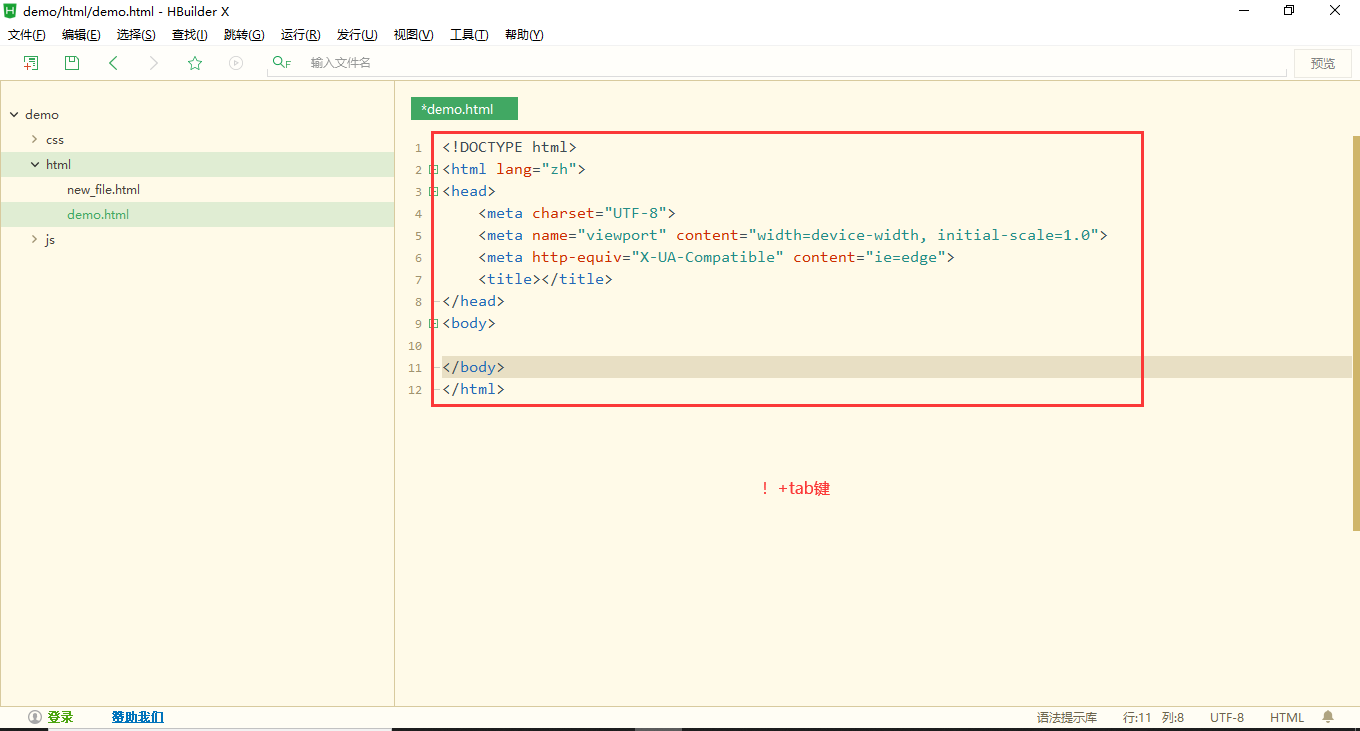Click the save file toolbar icon
Screen dimensions: 1360x731
(72, 63)
